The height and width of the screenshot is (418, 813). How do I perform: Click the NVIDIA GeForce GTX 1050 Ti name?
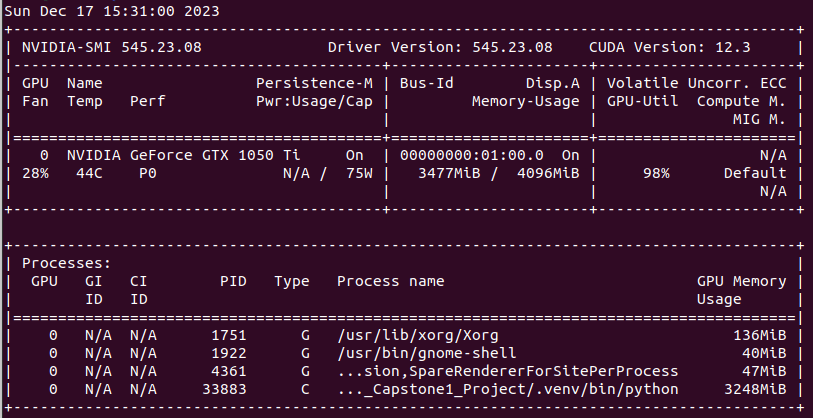(x=183, y=155)
